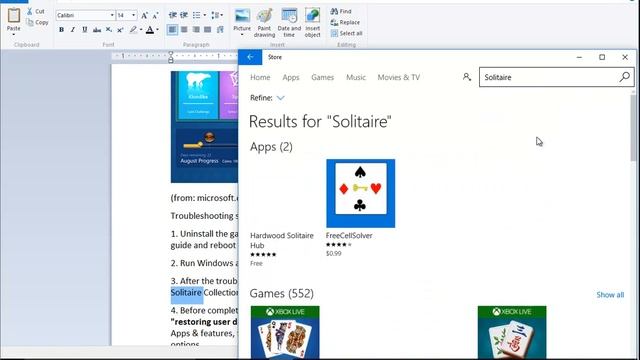The height and width of the screenshot is (360, 640).
Task: Open the highlight color dropdown arrow
Action: [x=141, y=29]
